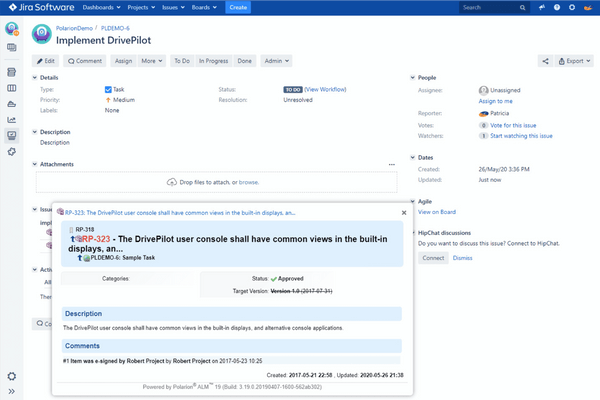This screenshot has height=400, width=600.
Task: Collapse the People section
Action: tap(413, 77)
